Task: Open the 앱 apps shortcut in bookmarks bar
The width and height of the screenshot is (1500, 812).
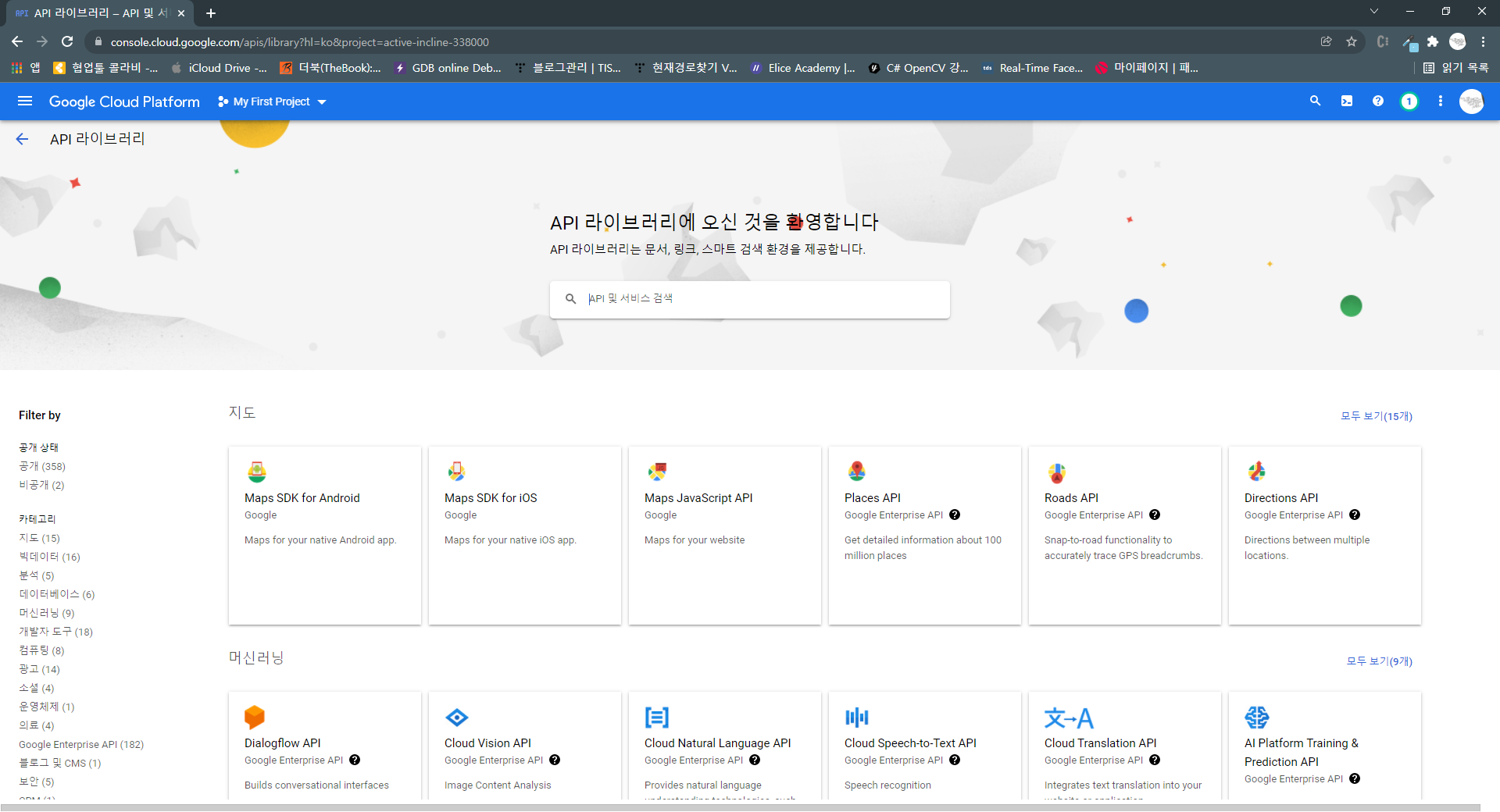Action: point(26,68)
